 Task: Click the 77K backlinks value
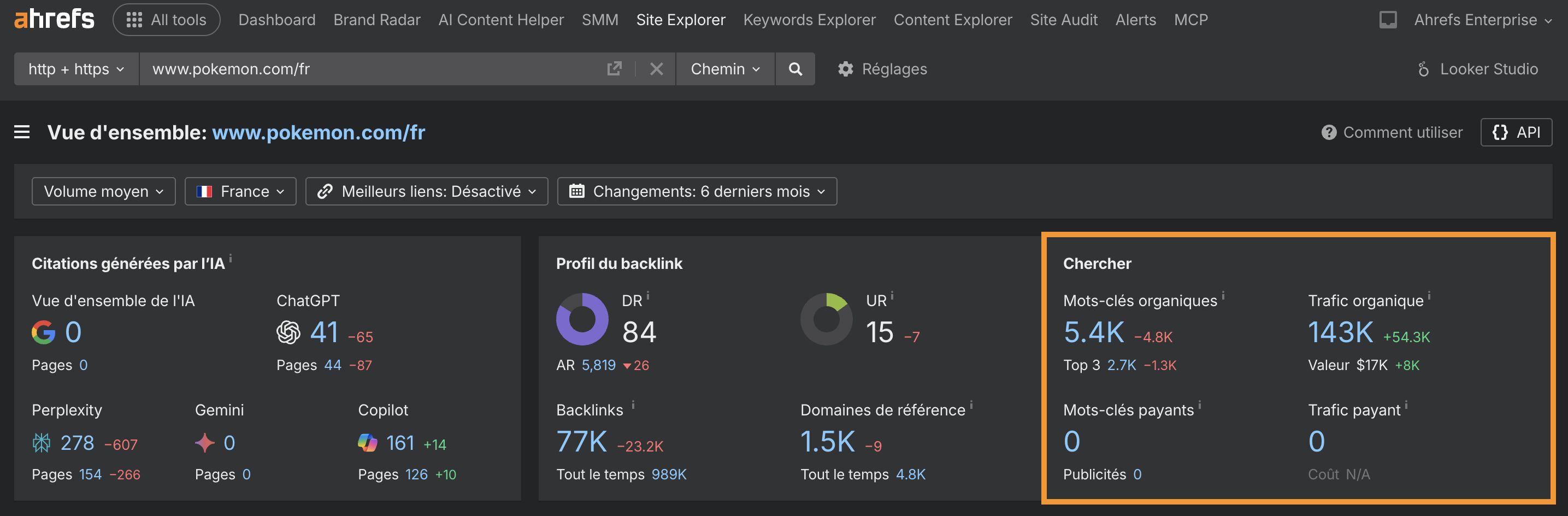pyautogui.click(x=582, y=443)
